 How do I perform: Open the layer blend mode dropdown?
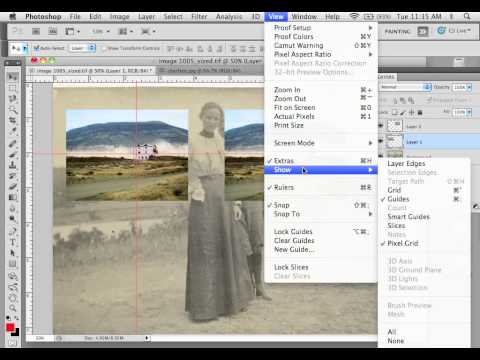[x=406, y=87]
